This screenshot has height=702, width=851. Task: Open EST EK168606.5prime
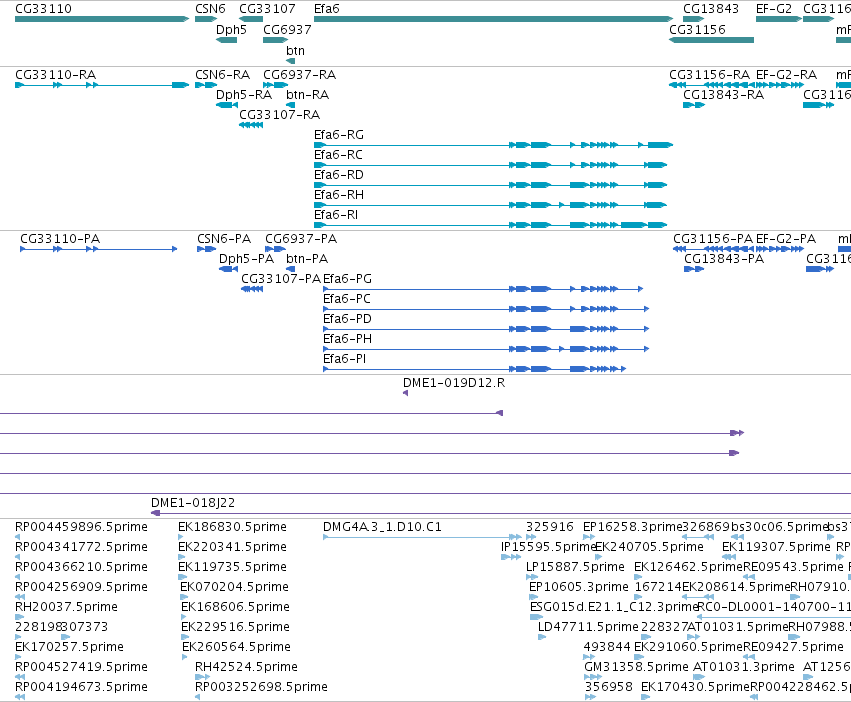pos(236,606)
